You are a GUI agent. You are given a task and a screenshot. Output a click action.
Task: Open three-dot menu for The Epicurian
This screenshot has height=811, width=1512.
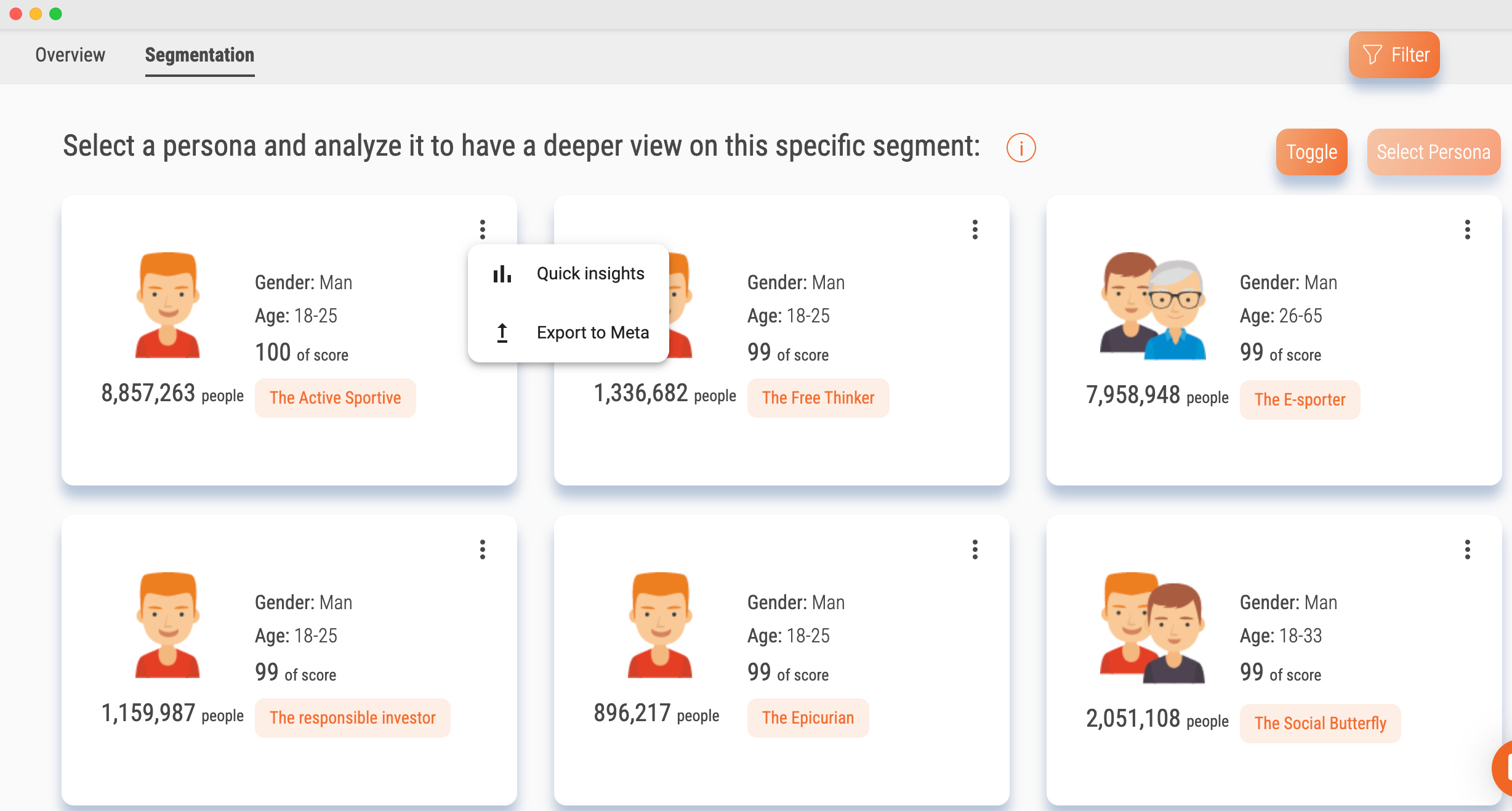975,548
